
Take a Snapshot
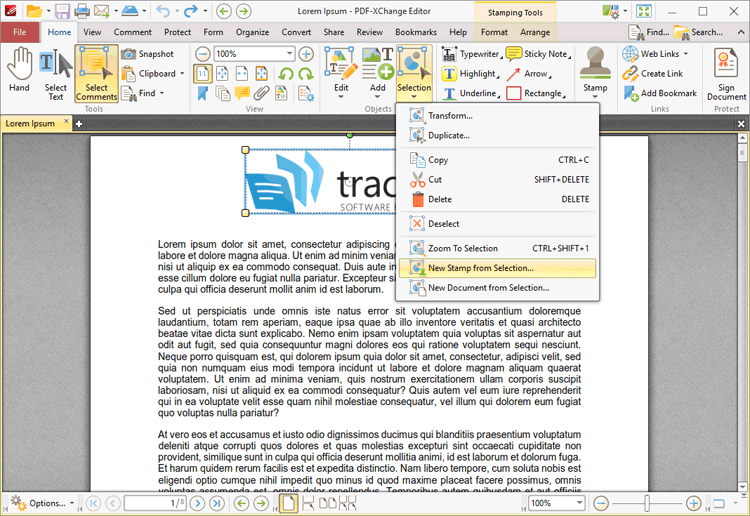147,54
